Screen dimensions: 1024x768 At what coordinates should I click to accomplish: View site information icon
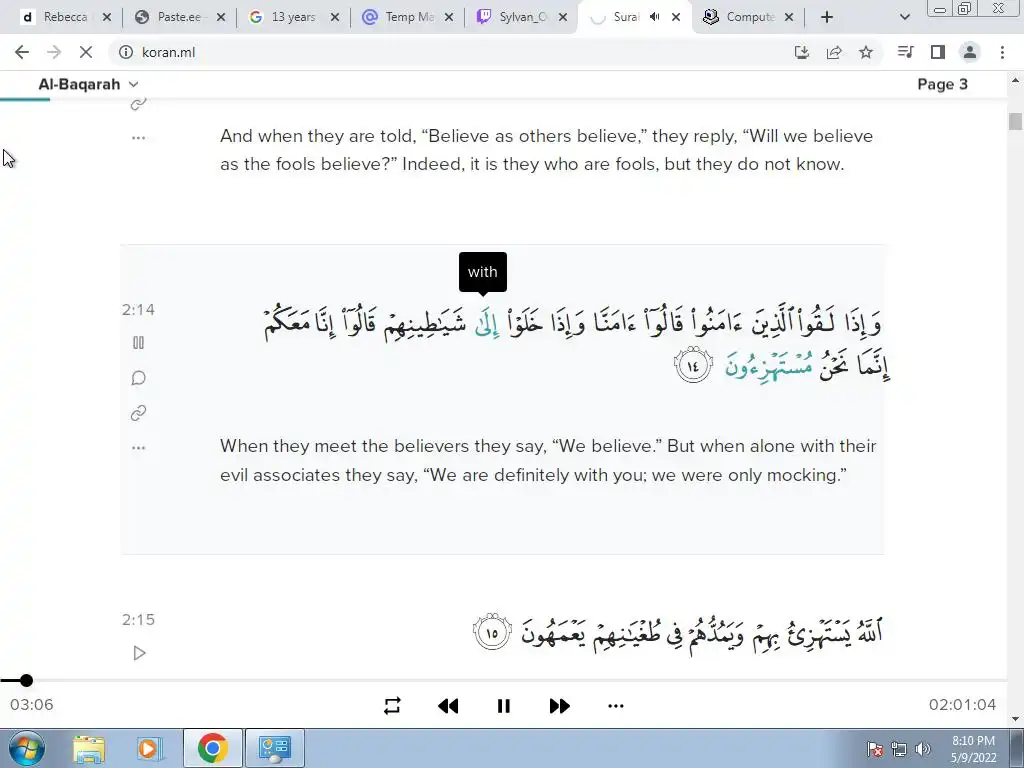click(126, 52)
